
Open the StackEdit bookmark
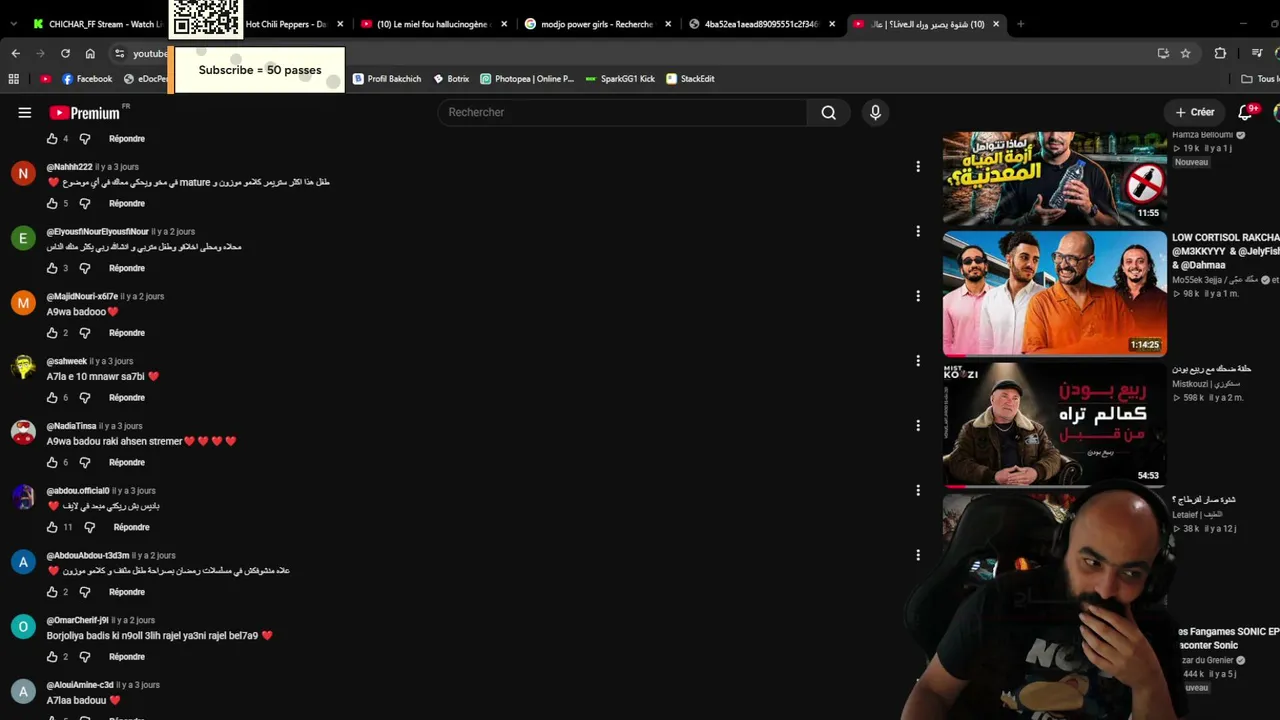point(690,79)
